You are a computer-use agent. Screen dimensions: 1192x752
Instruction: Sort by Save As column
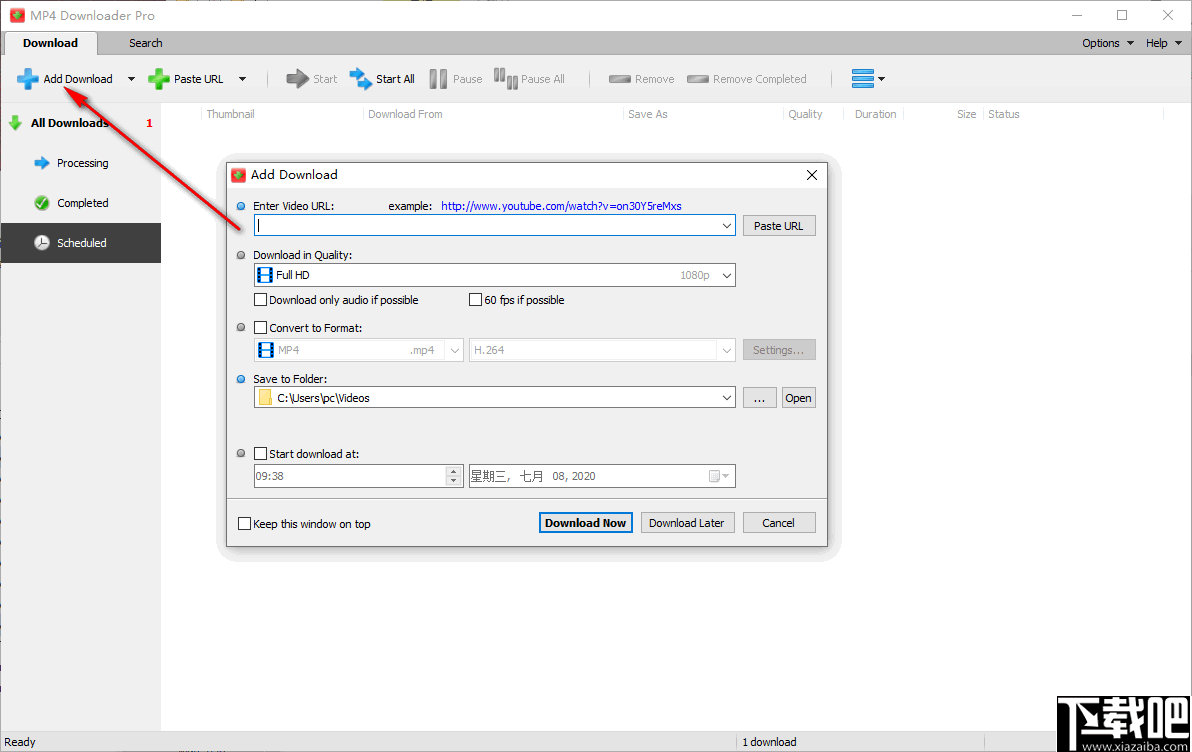click(648, 114)
